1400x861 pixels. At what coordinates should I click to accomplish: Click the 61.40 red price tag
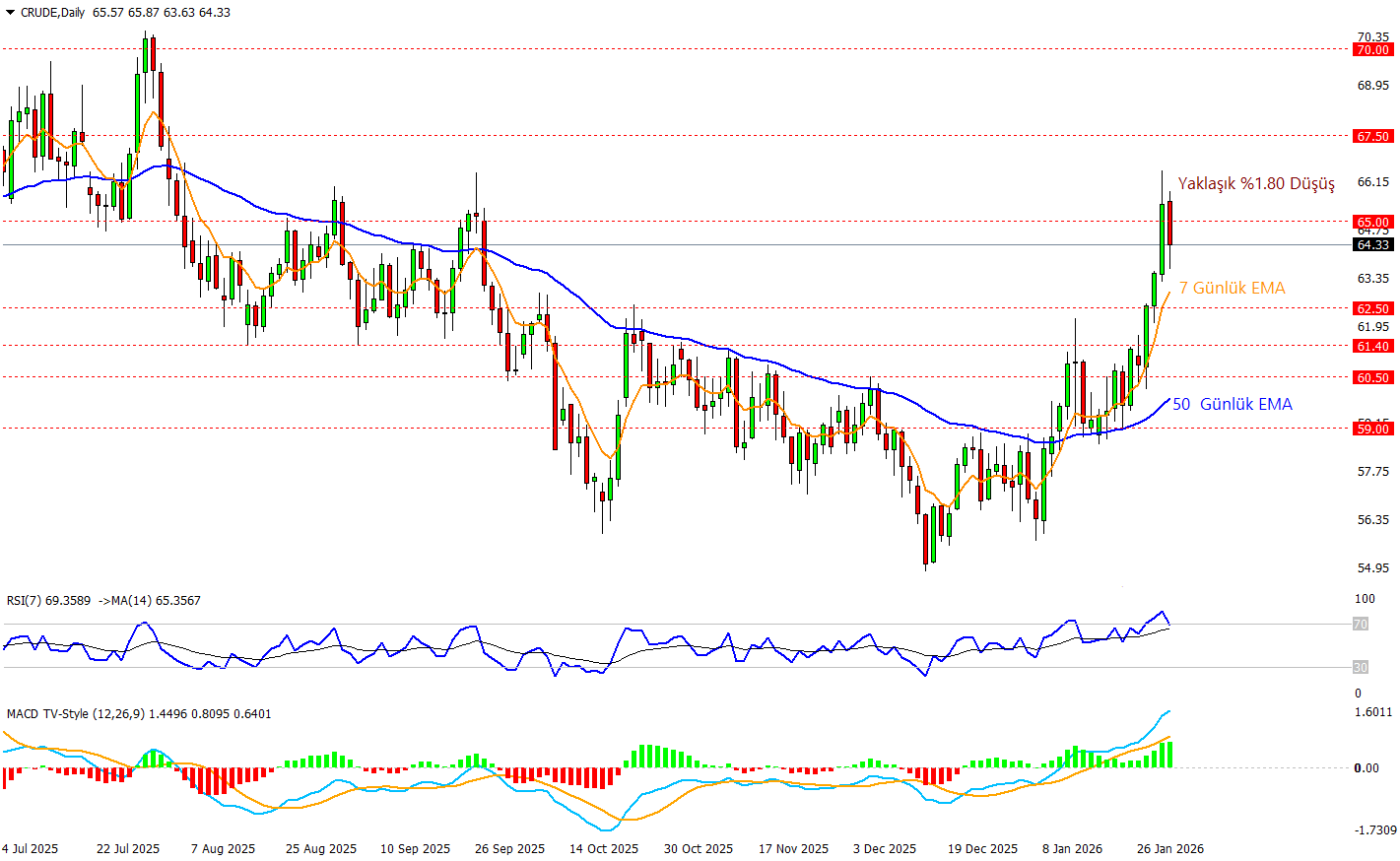[1372, 347]
